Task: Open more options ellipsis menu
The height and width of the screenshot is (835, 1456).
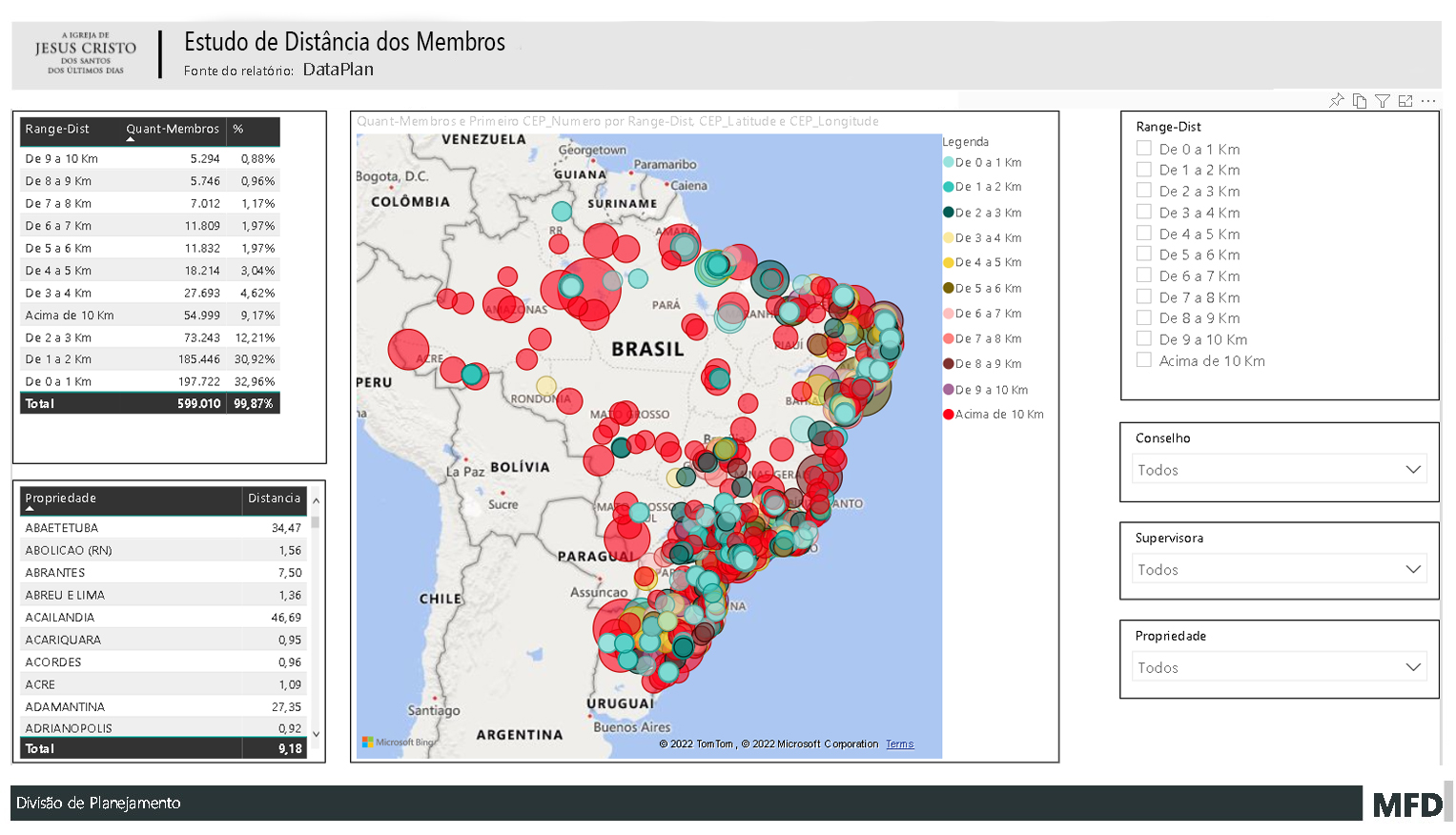Action: coord(1428,101)
